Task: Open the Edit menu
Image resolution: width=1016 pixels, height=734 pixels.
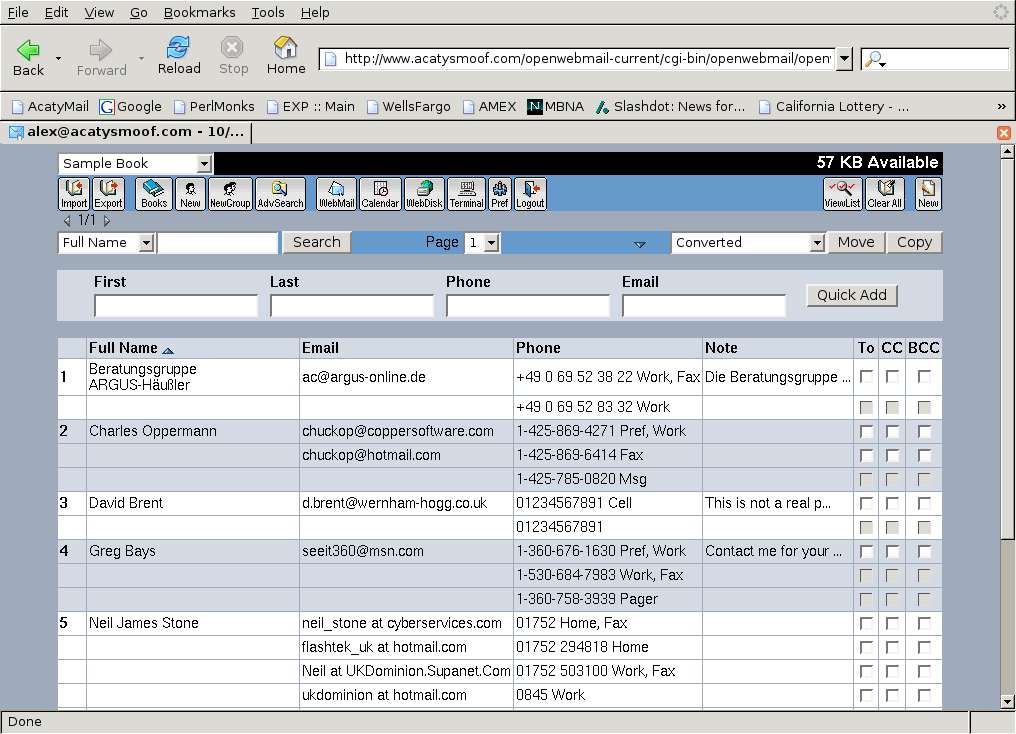Action: [56, 12]
